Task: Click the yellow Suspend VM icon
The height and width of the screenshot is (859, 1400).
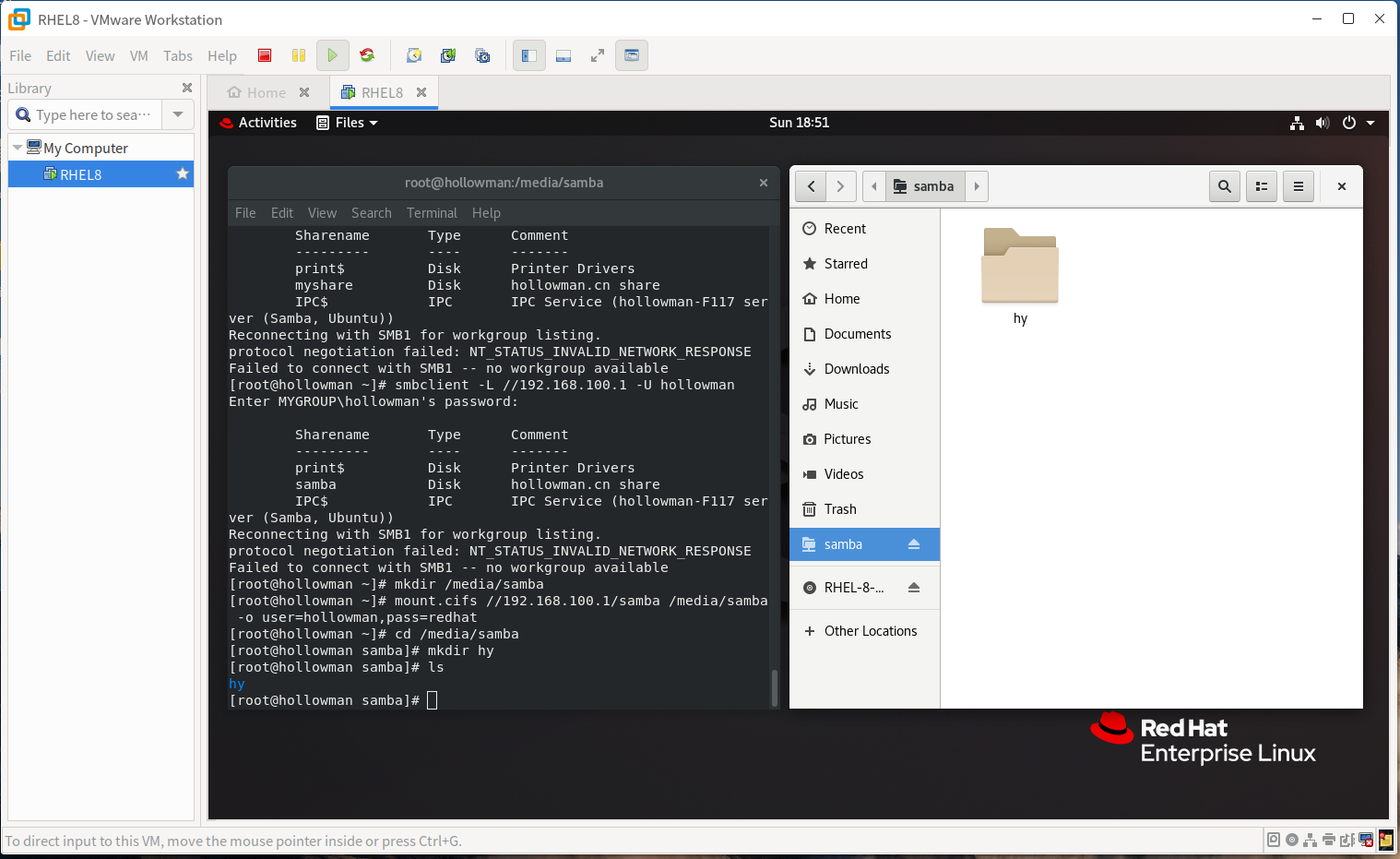Action: [299, 55]
